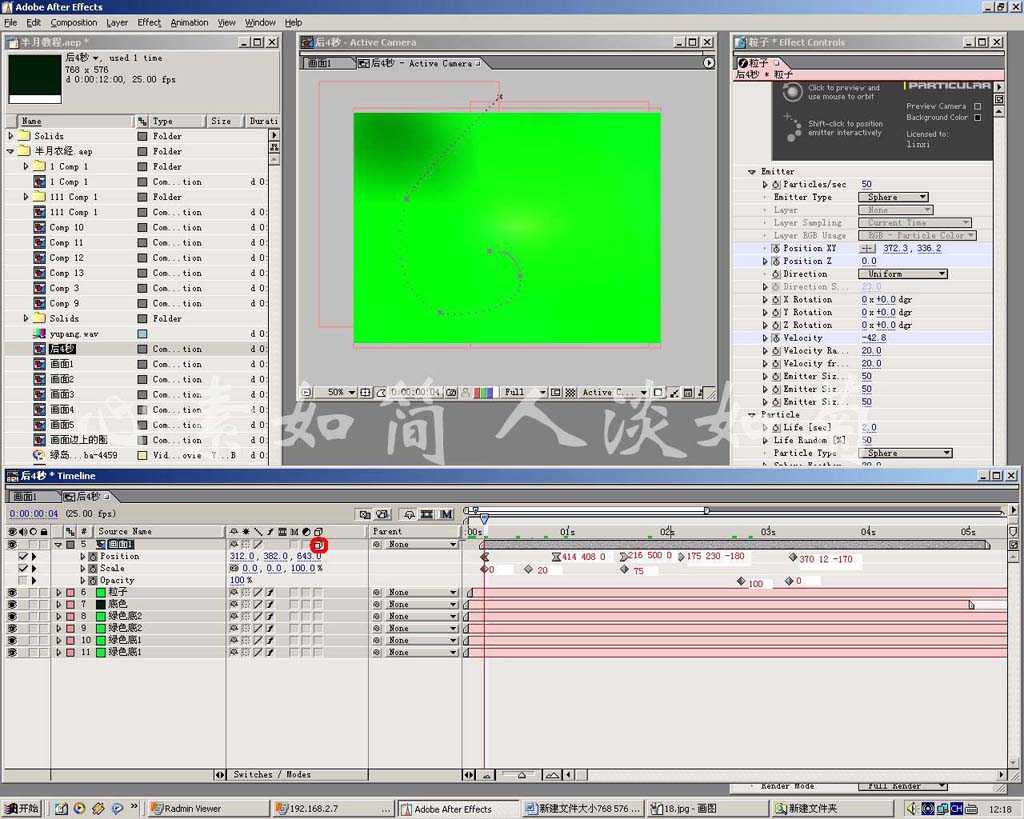Open the Animation menu
Image resolution: width=1024 pixels, height=819 pixels.
(189, 22)
